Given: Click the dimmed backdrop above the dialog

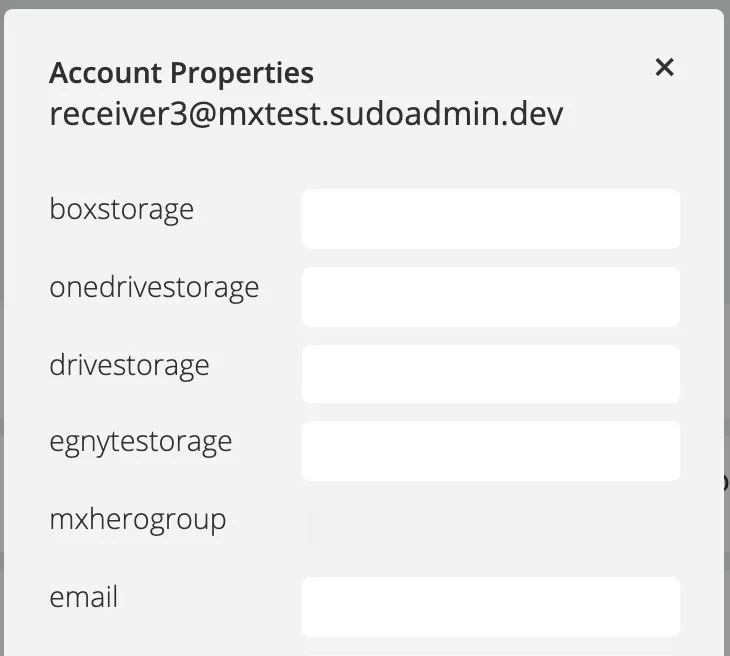Looking at the screenshot, I should tap(365, 4).
